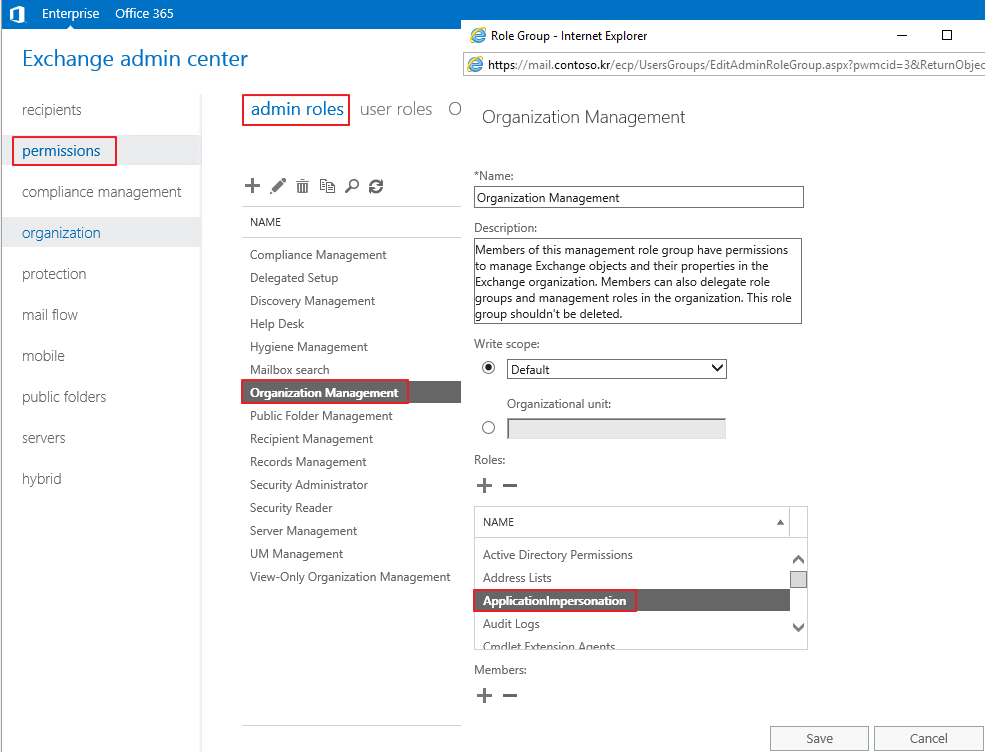Click the roles list scrollbar down arrow
The height and width of the screenshot is (752, 985).
pos(798,627)
